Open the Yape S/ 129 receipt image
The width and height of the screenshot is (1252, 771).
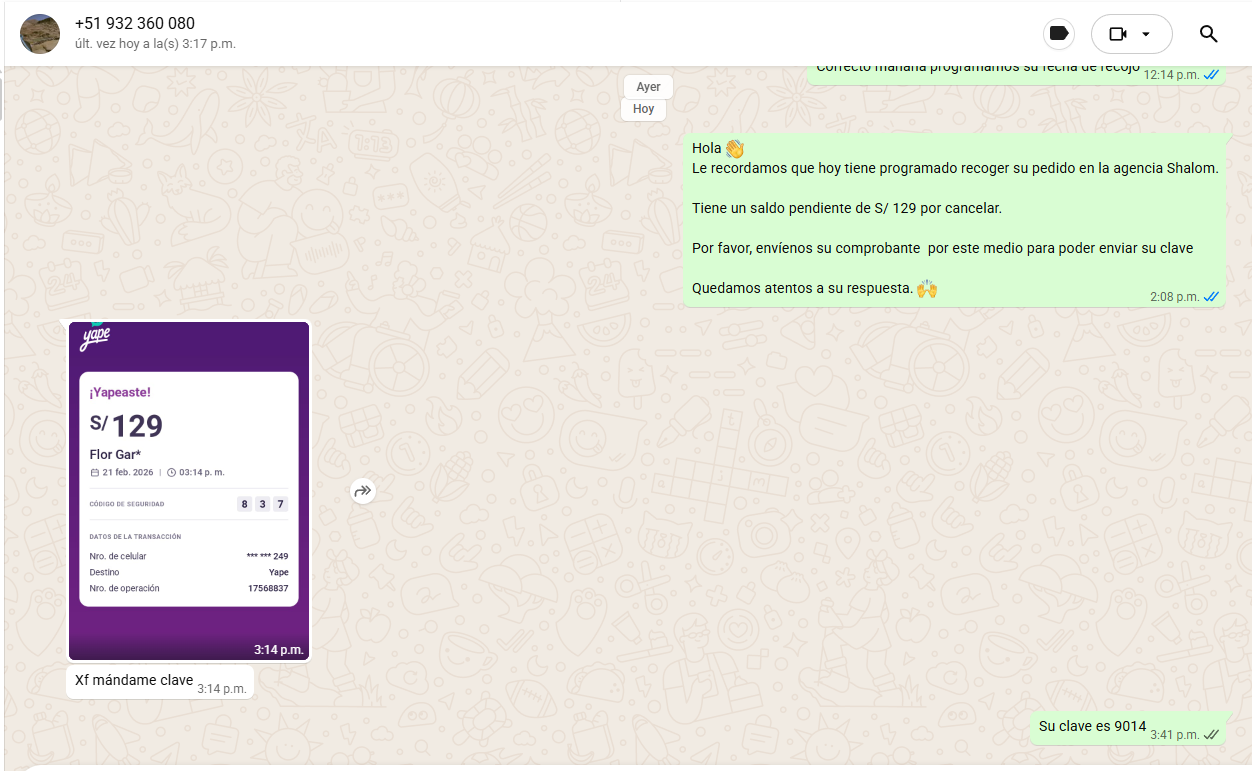point(189,490)
